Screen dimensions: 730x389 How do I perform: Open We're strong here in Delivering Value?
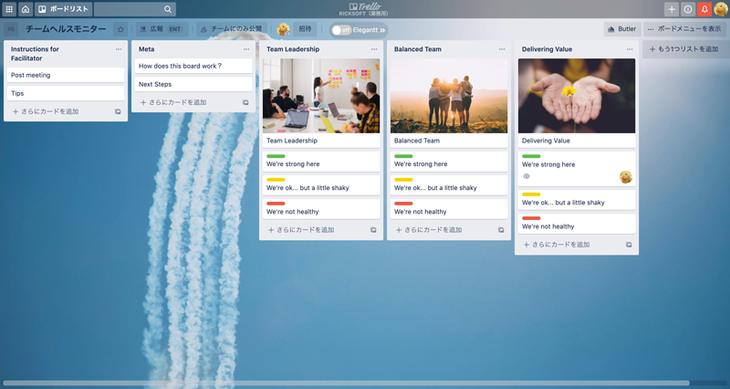[576, 169]
